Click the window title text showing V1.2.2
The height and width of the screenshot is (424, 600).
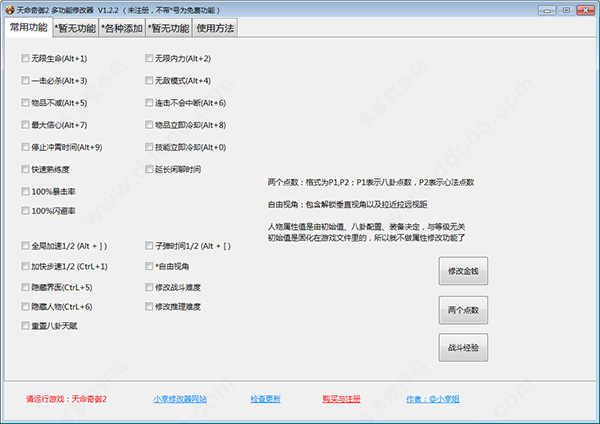(119, 10)
